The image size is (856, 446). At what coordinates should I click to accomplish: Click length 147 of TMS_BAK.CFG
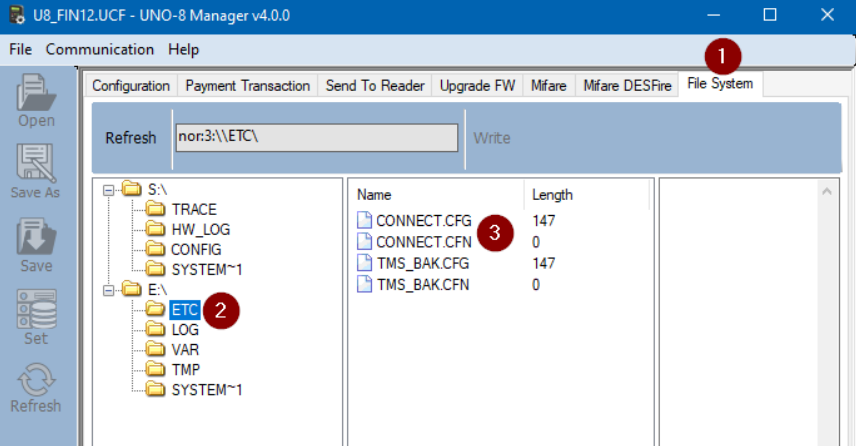(x=544, y=263)
